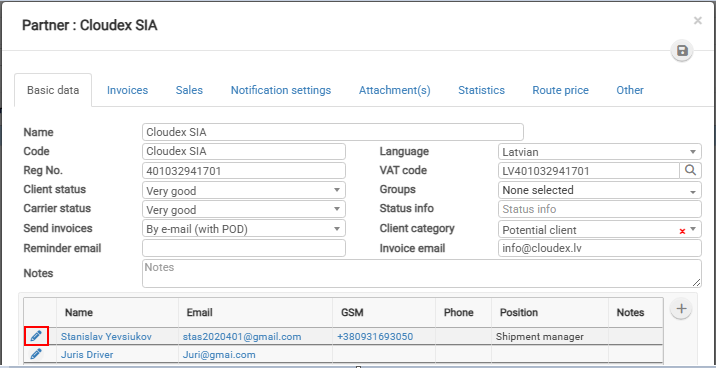Open the Route price tab
The width and height of the screenshot is (716, 368).
click(560, 90)
